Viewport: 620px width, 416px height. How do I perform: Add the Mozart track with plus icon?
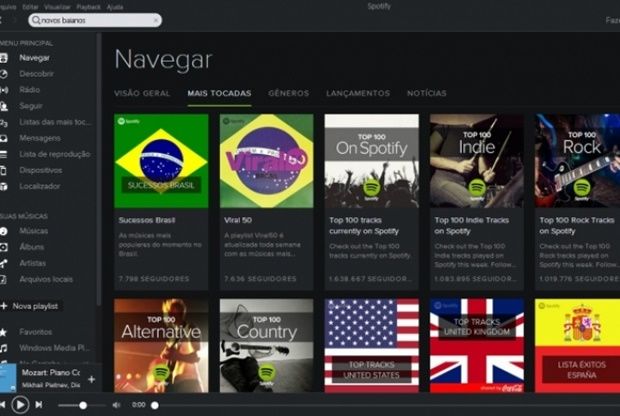pyautogui.click(x=91, y=380)
